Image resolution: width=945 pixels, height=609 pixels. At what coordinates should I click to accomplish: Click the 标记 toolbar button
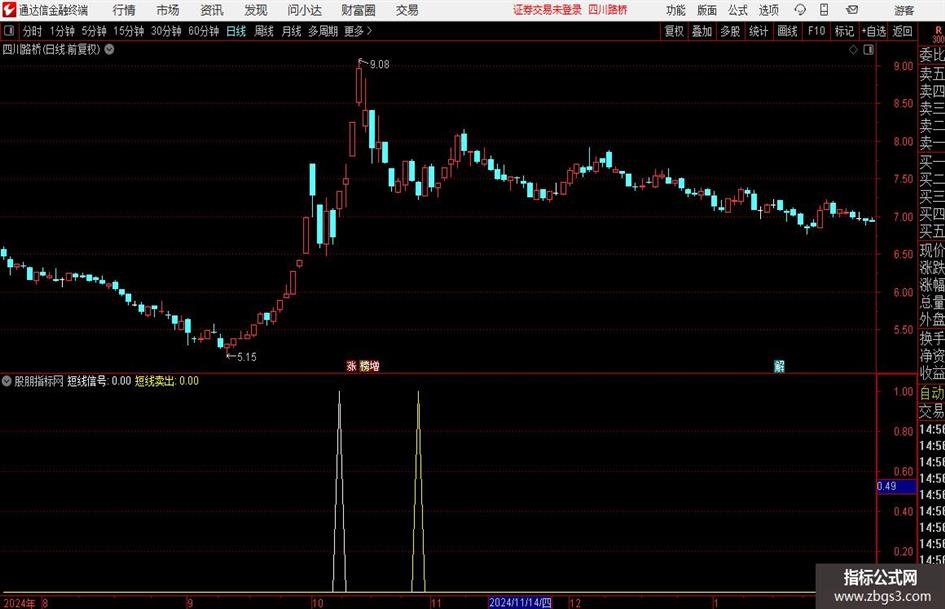coord(844,31)
